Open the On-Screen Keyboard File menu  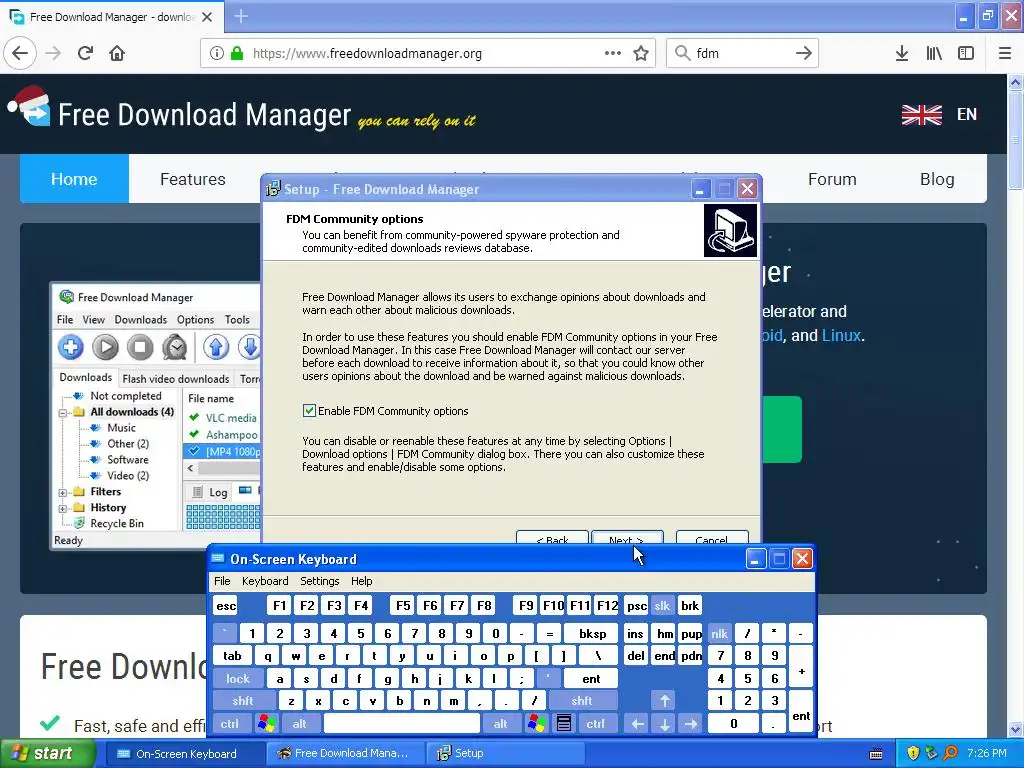(x=222, y=581)
